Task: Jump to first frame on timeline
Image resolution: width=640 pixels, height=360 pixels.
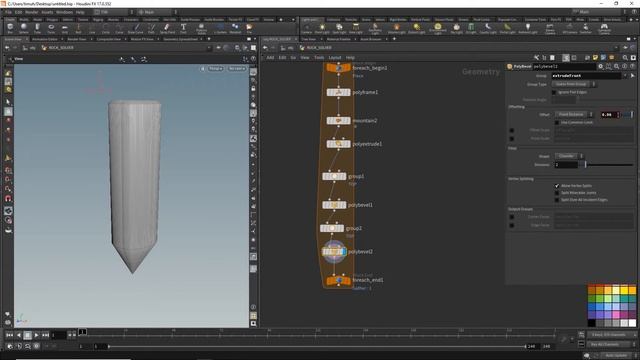Action: (9, 335)
